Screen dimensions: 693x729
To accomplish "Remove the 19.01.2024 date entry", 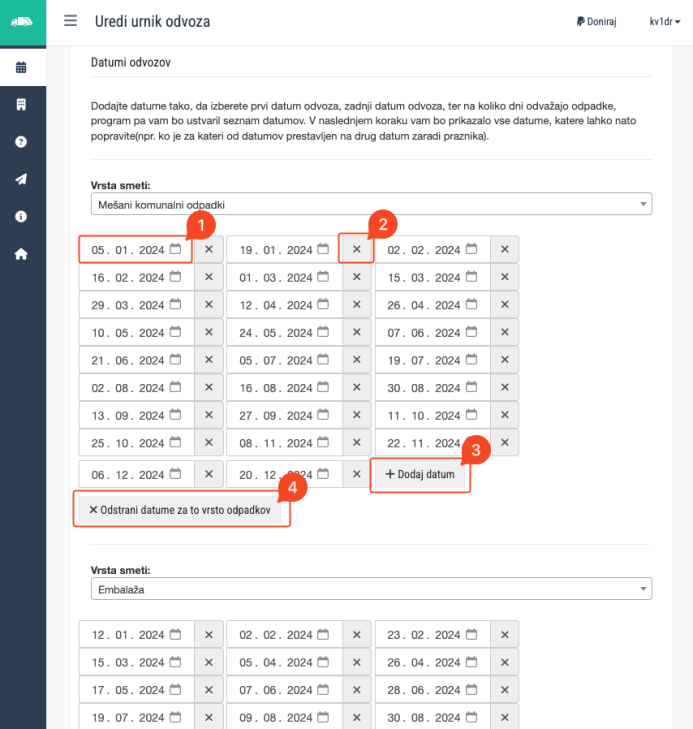I will click(x=356, y=249).
